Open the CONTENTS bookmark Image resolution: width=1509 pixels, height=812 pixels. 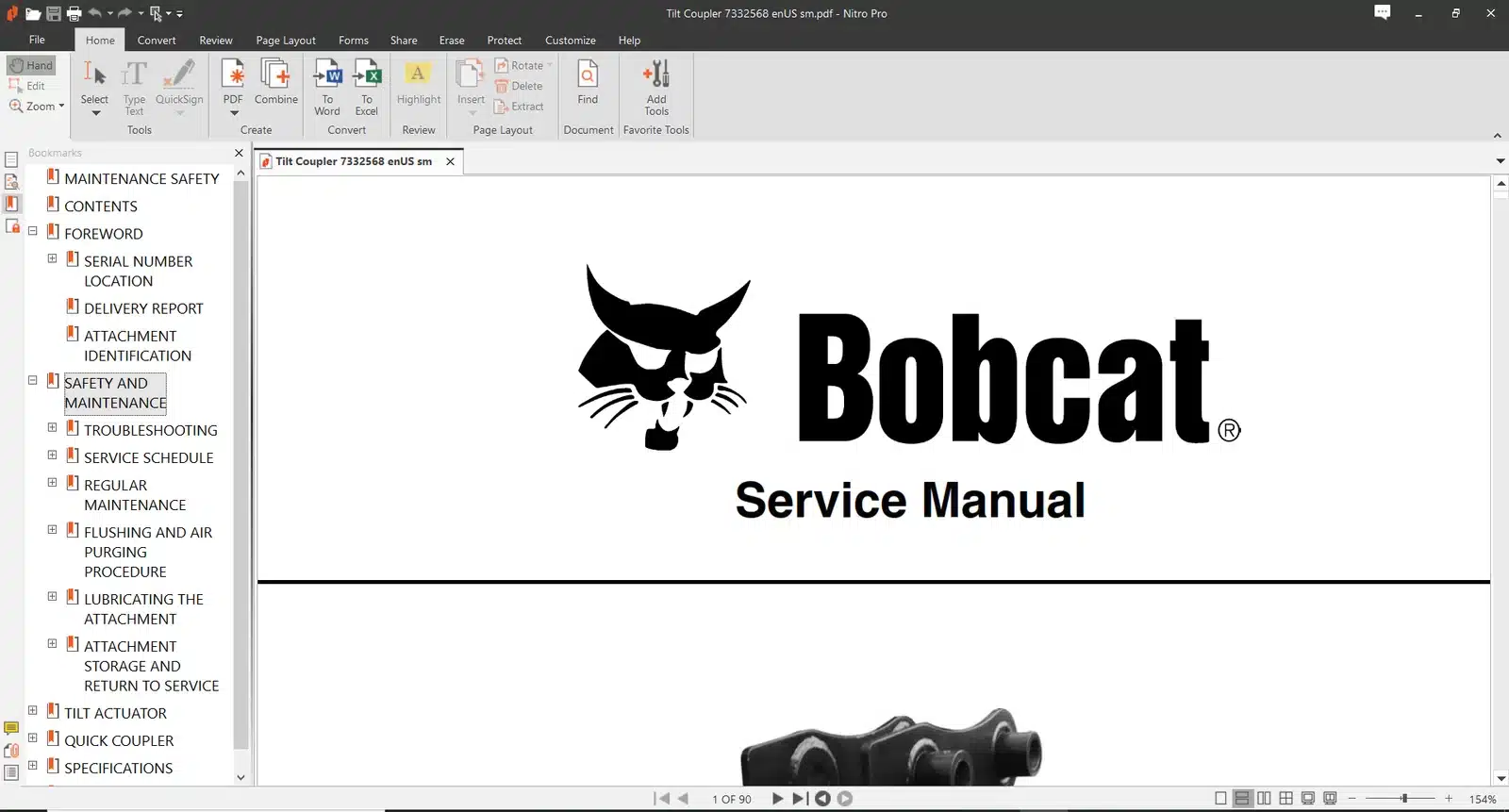tap(101, 207)
